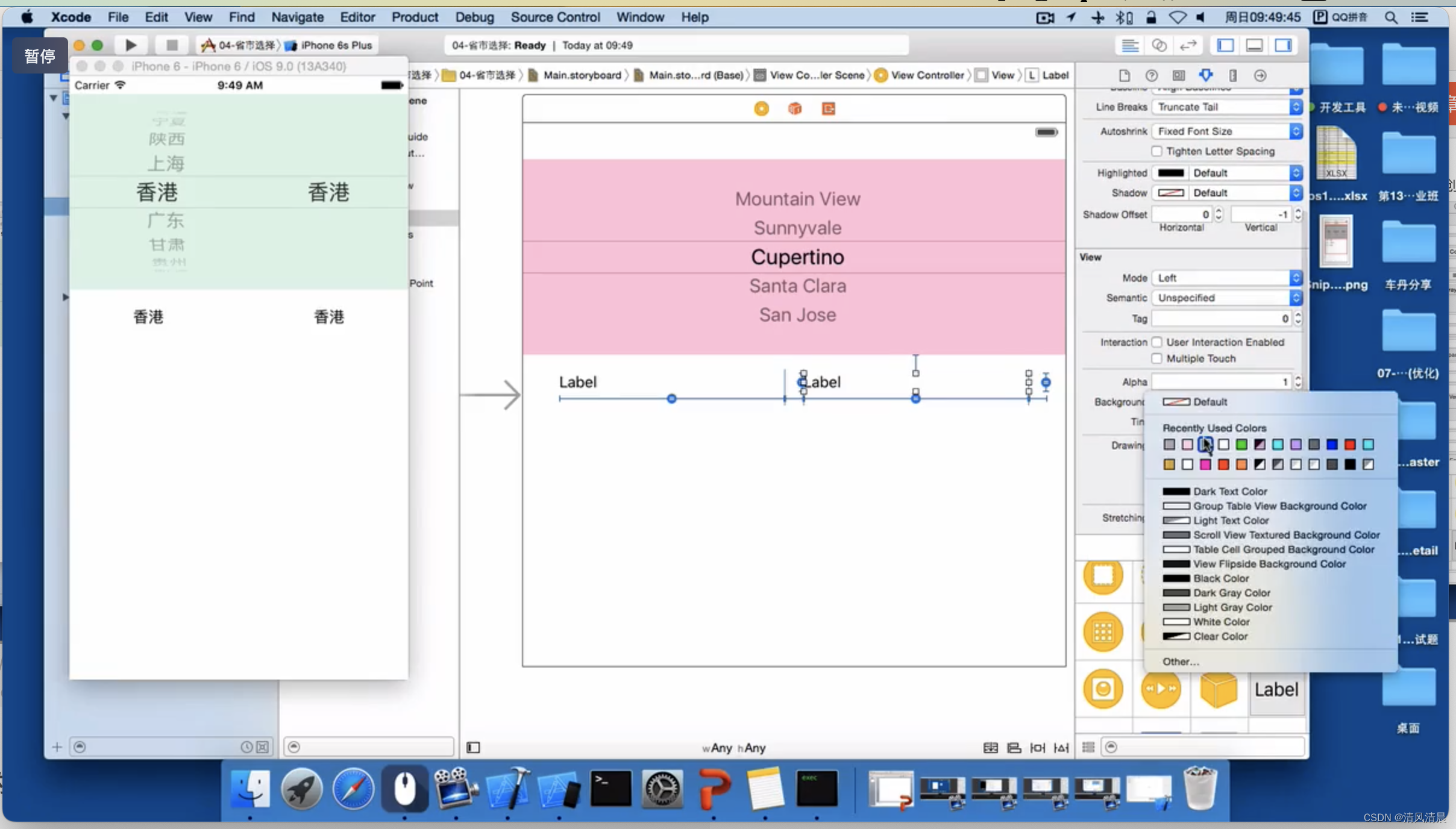Open the Debug menu
1456x829 pixels.
coord(474,17)
